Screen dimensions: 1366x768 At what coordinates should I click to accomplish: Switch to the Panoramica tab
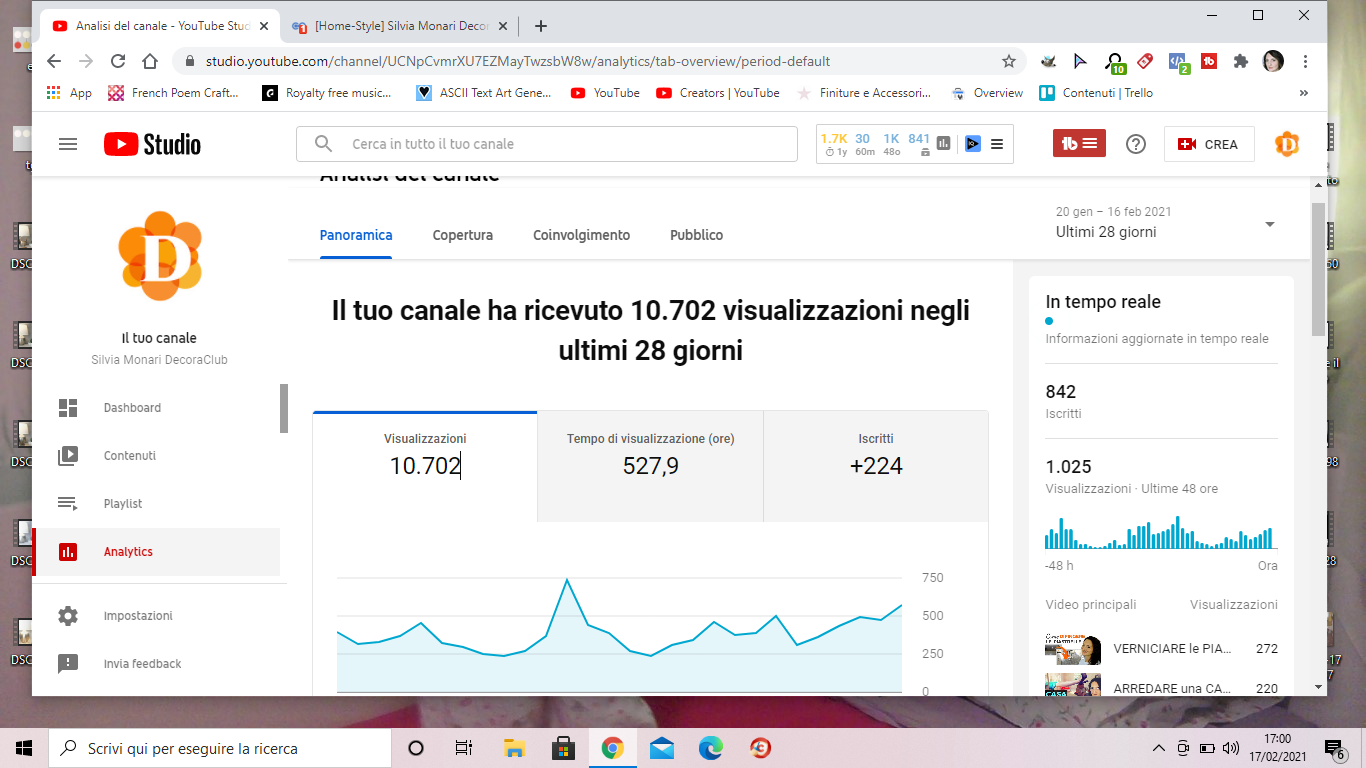(356, 235)
